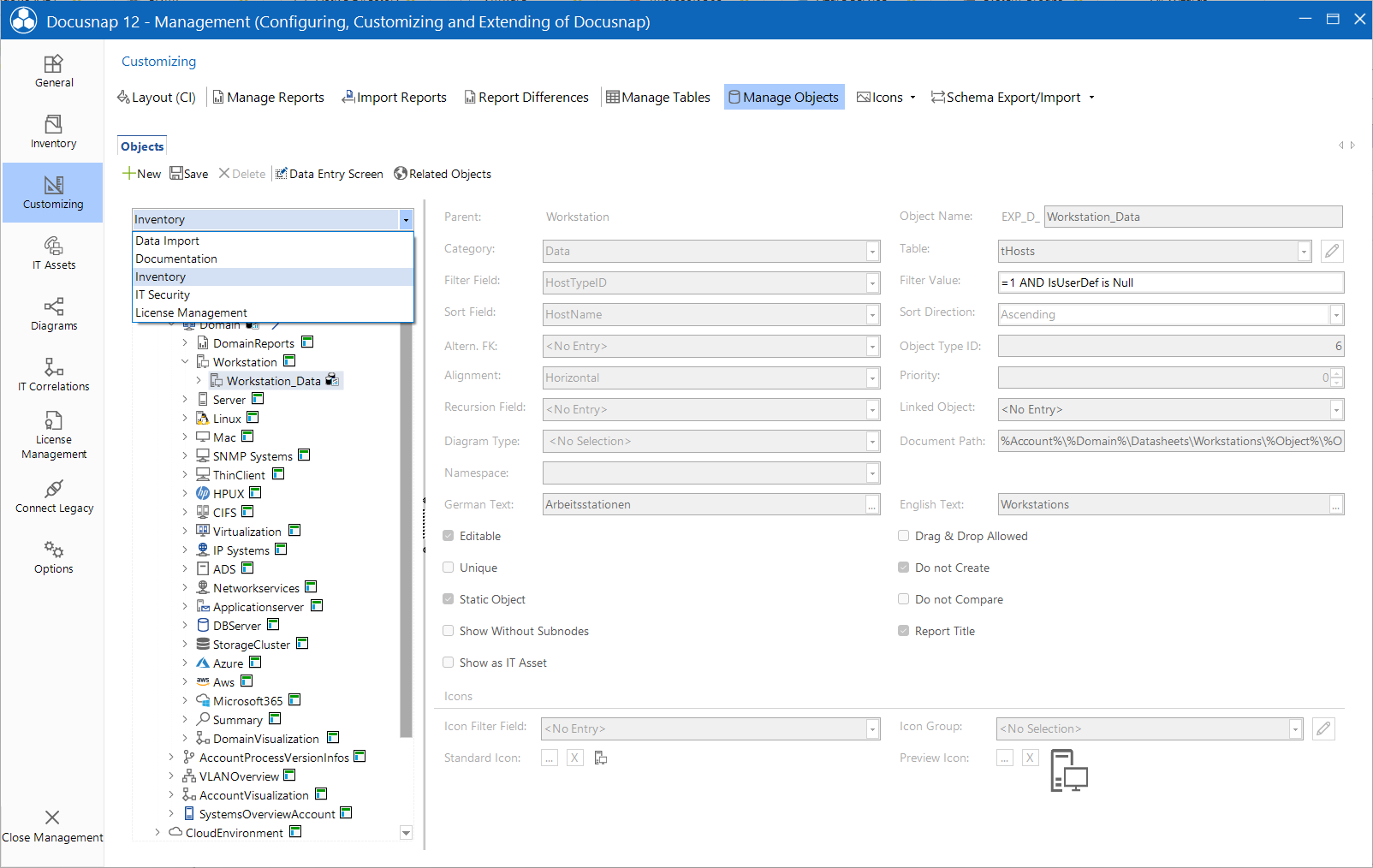The height and width of the screenshot is (868, 1373).
Task: Open English Text ellipsis editor button
Action: pos(1336,505)
